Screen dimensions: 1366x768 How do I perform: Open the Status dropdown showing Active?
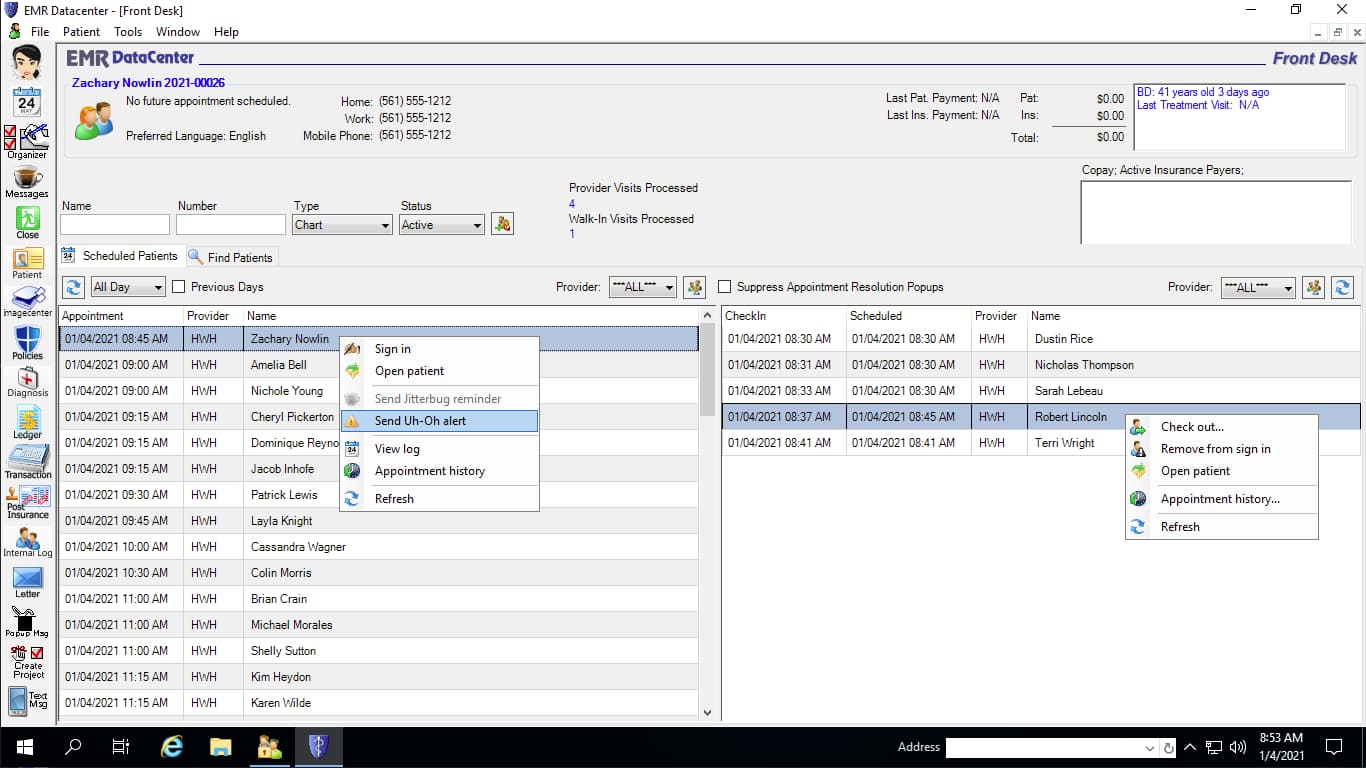(477, 226)
